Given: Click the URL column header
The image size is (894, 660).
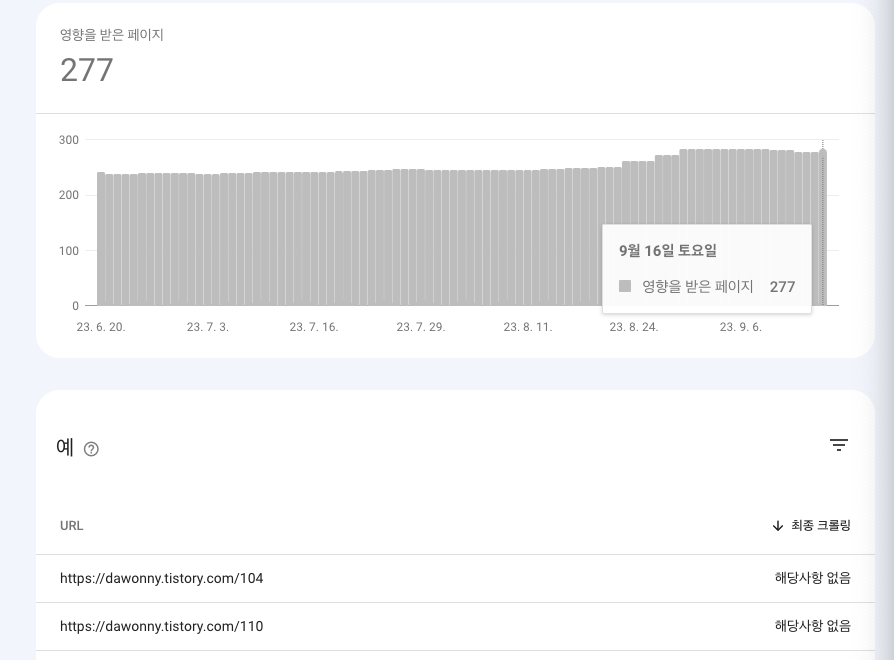Looking at the screenshot, I should point(72,525).
